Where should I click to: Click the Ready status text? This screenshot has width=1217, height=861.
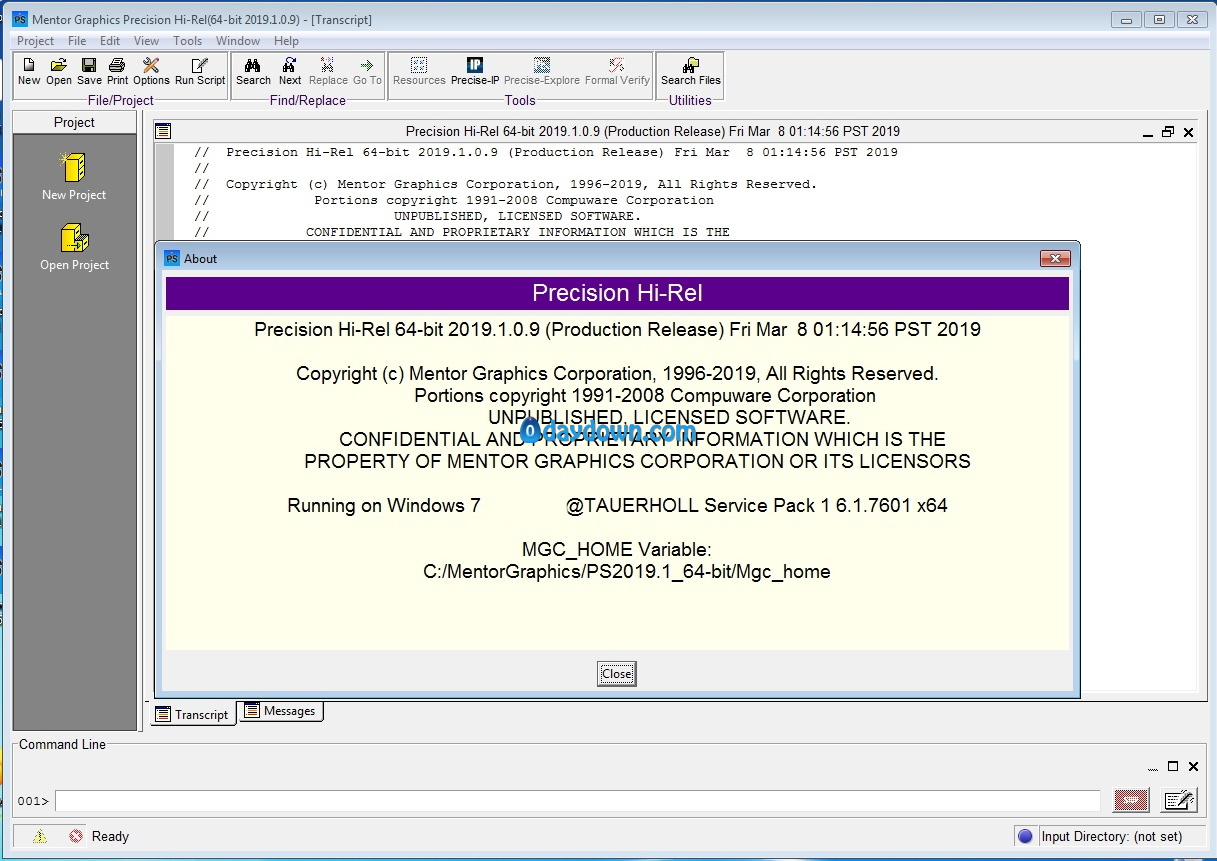(x=110, y=836)
